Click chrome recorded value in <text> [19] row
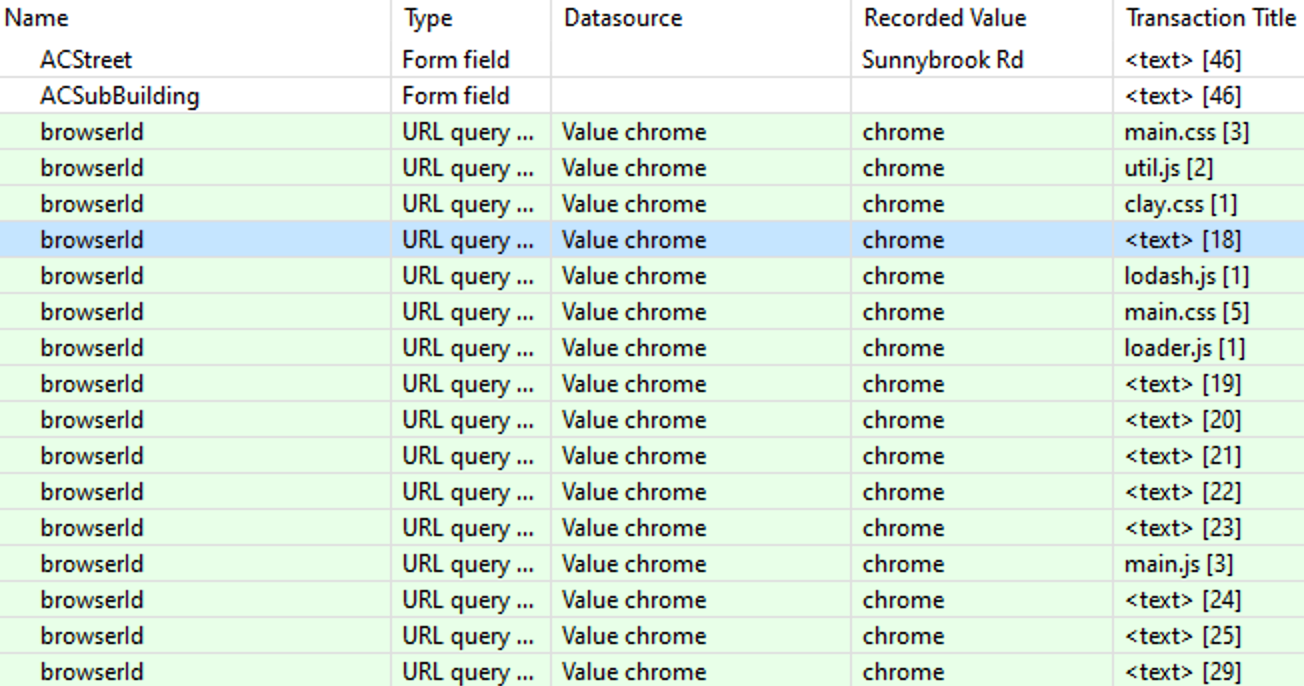The height and width of the screenshot is (686, 1304). tap(903, 384)
